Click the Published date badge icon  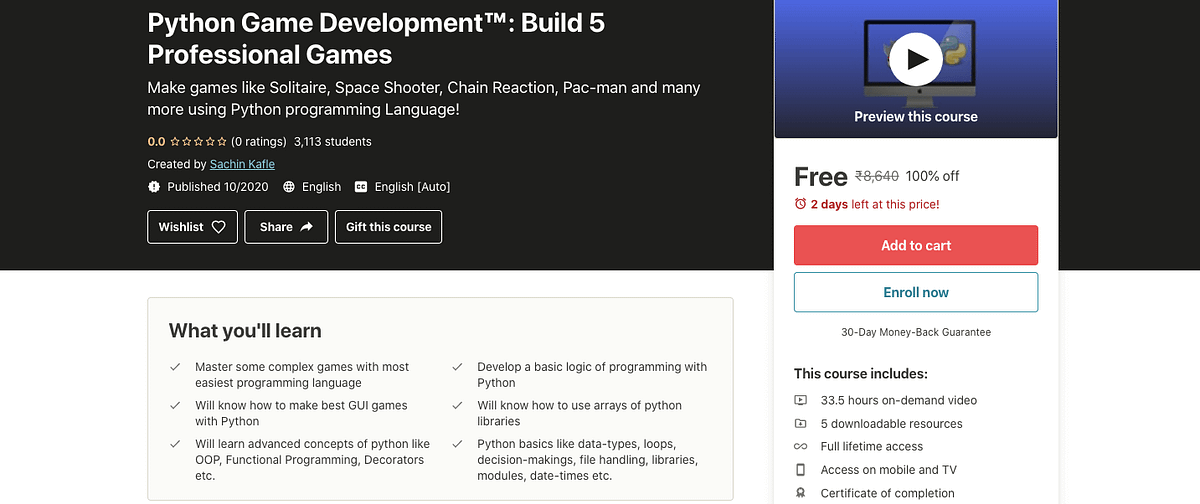coord(154,187)
